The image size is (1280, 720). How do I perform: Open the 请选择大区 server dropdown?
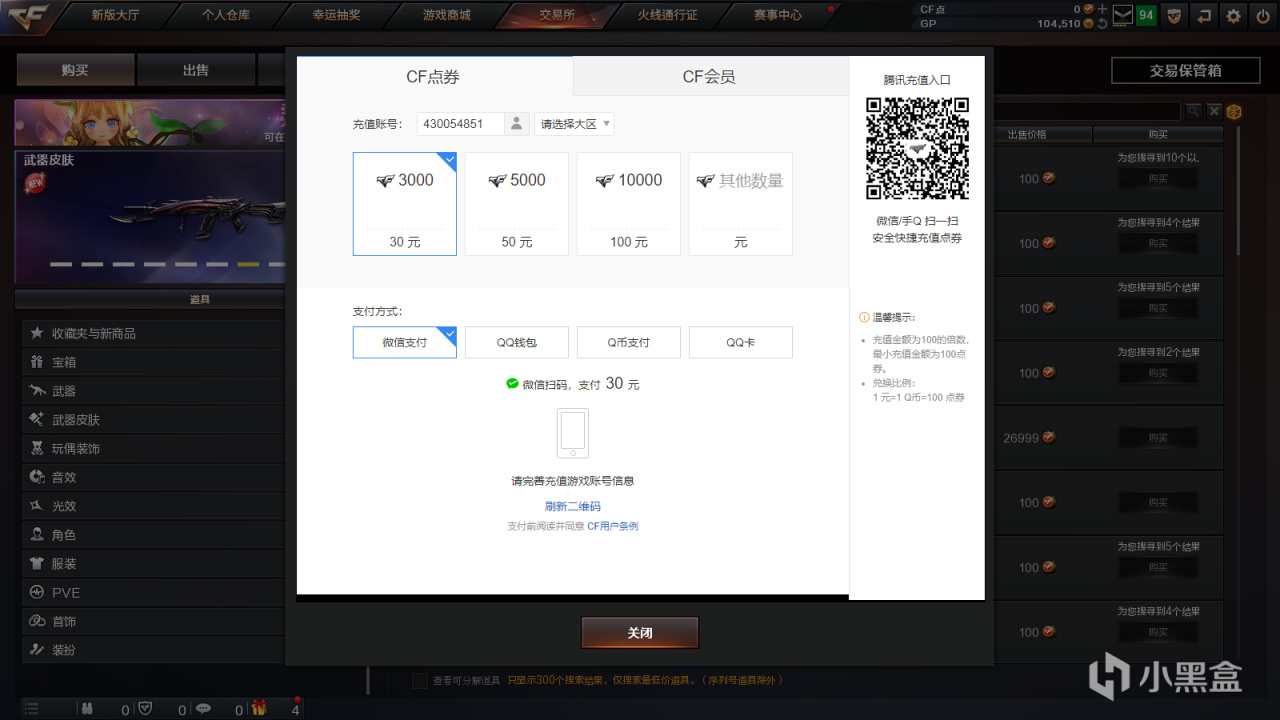tap(575, 124)
